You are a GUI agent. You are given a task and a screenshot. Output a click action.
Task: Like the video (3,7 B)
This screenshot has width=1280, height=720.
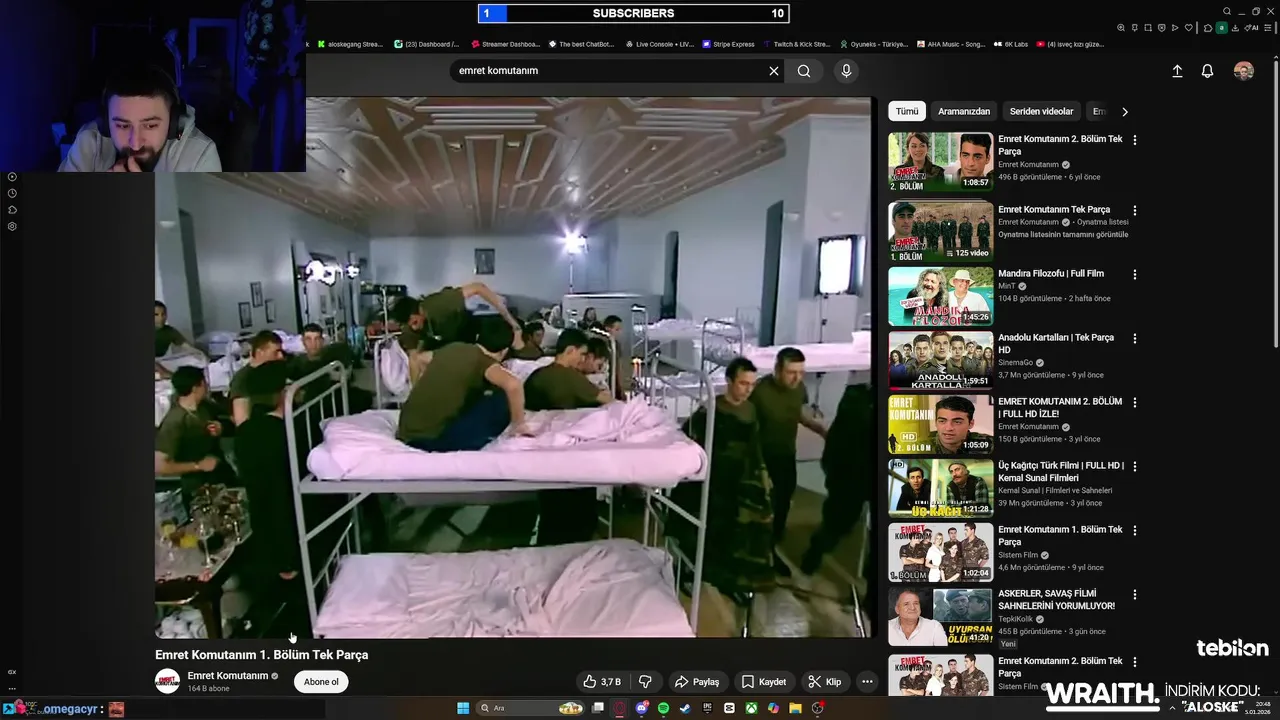(x=602, y=682)
